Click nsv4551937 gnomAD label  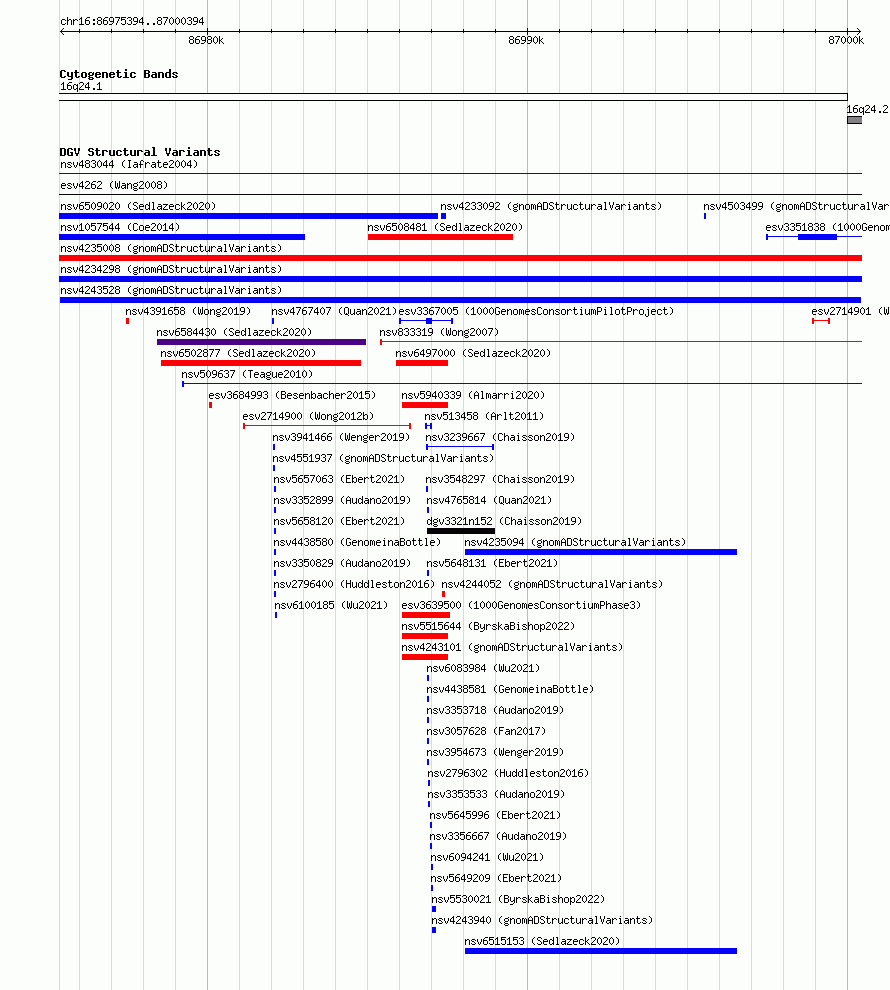click(383, 458)
